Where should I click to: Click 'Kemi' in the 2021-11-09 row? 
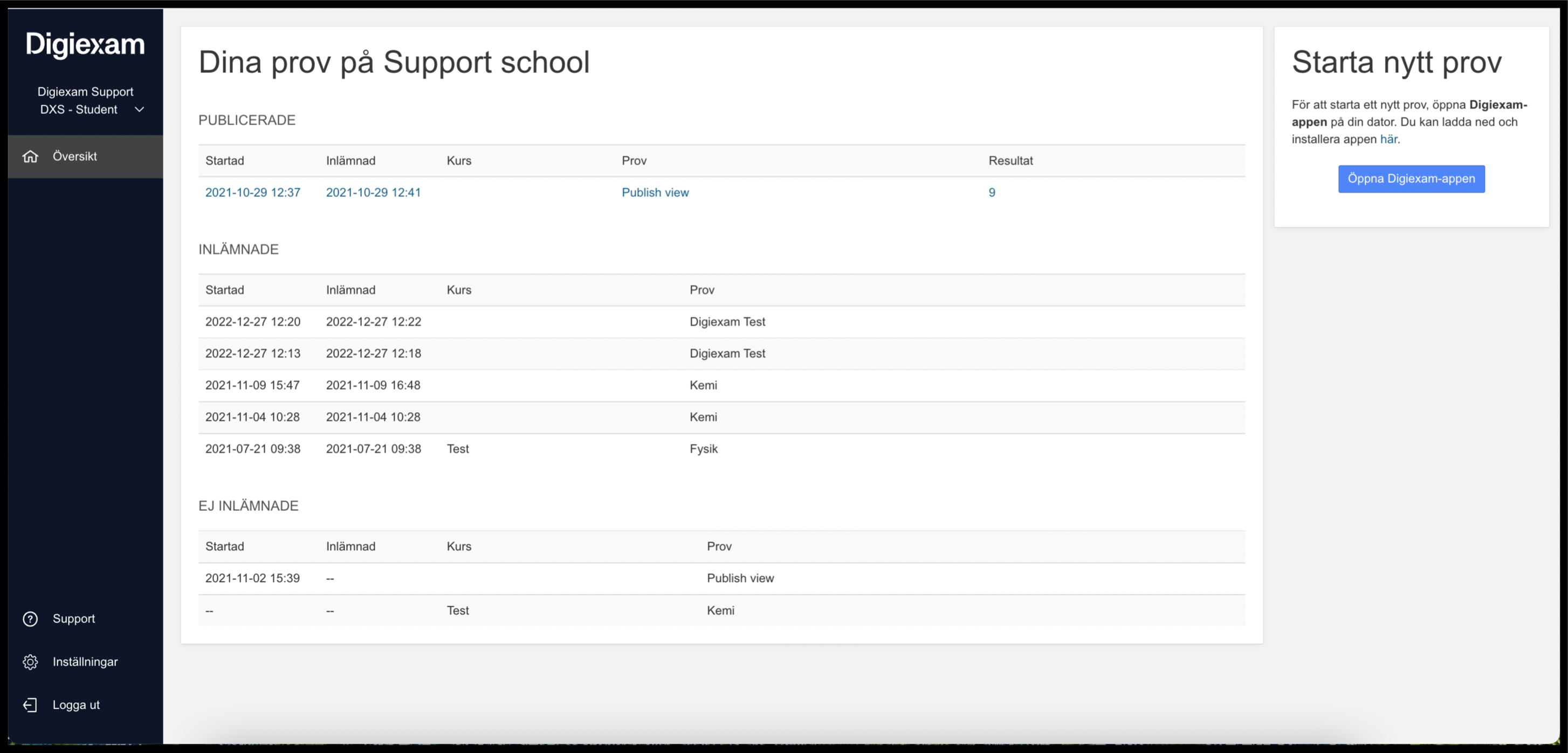pyautogui.click(x=703, y=385)
